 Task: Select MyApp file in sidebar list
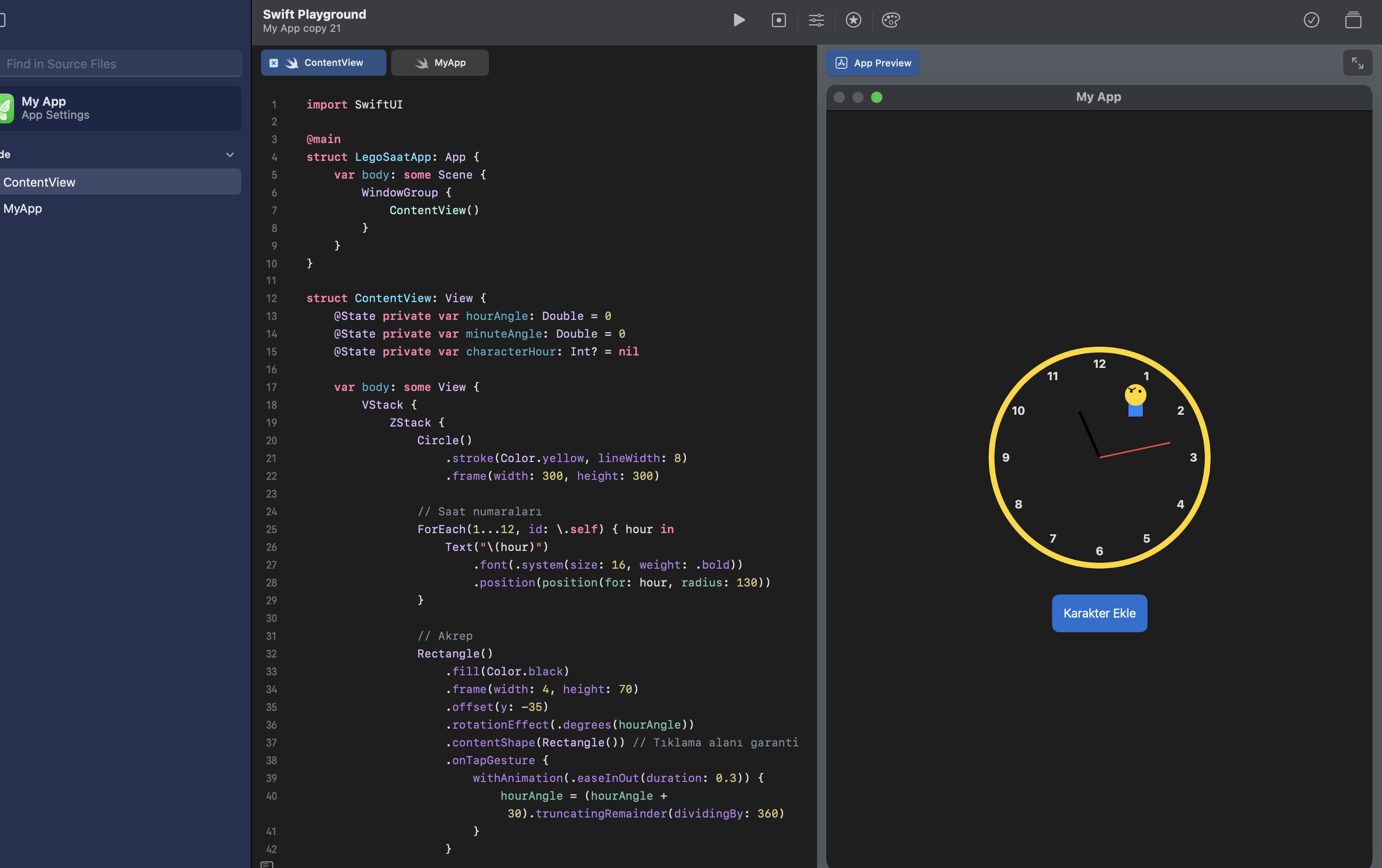click(x=23, y=208)
